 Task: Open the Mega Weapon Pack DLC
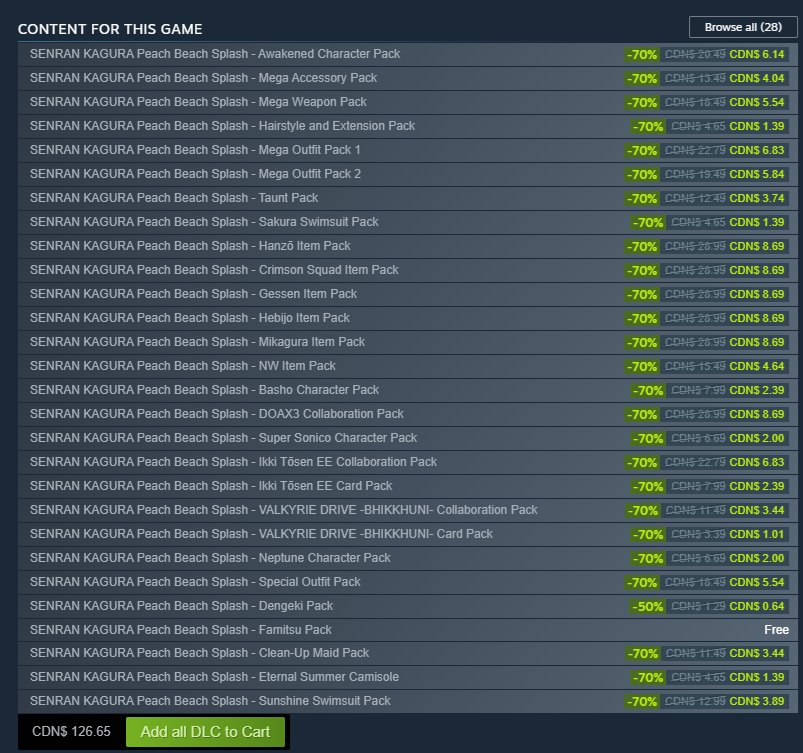(x=408, y=102)
